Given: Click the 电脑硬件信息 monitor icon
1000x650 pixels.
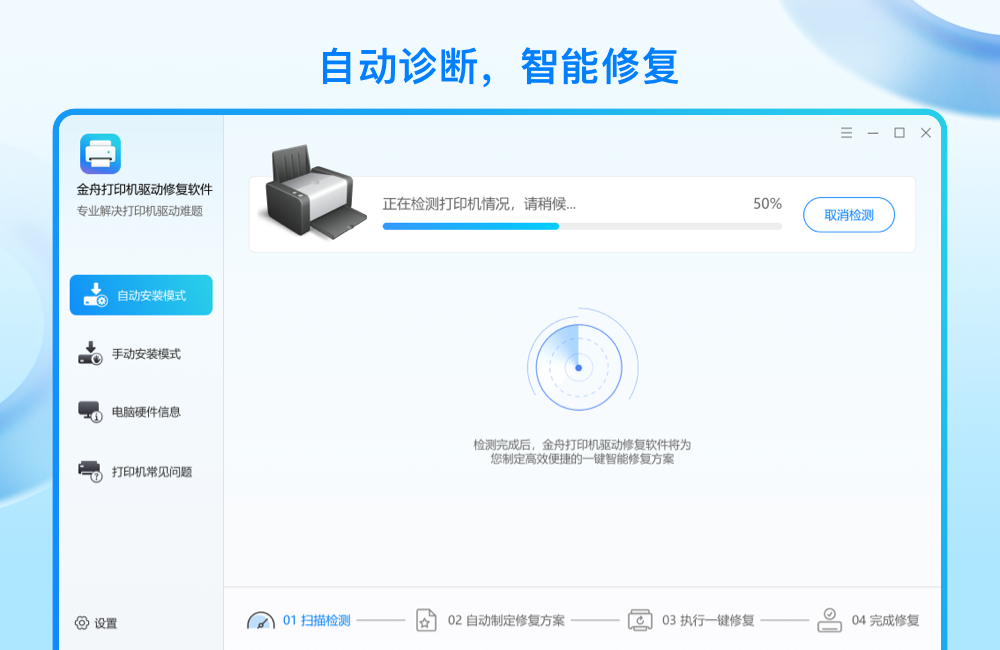Looking at the screenshot, I should coord(90,412).
